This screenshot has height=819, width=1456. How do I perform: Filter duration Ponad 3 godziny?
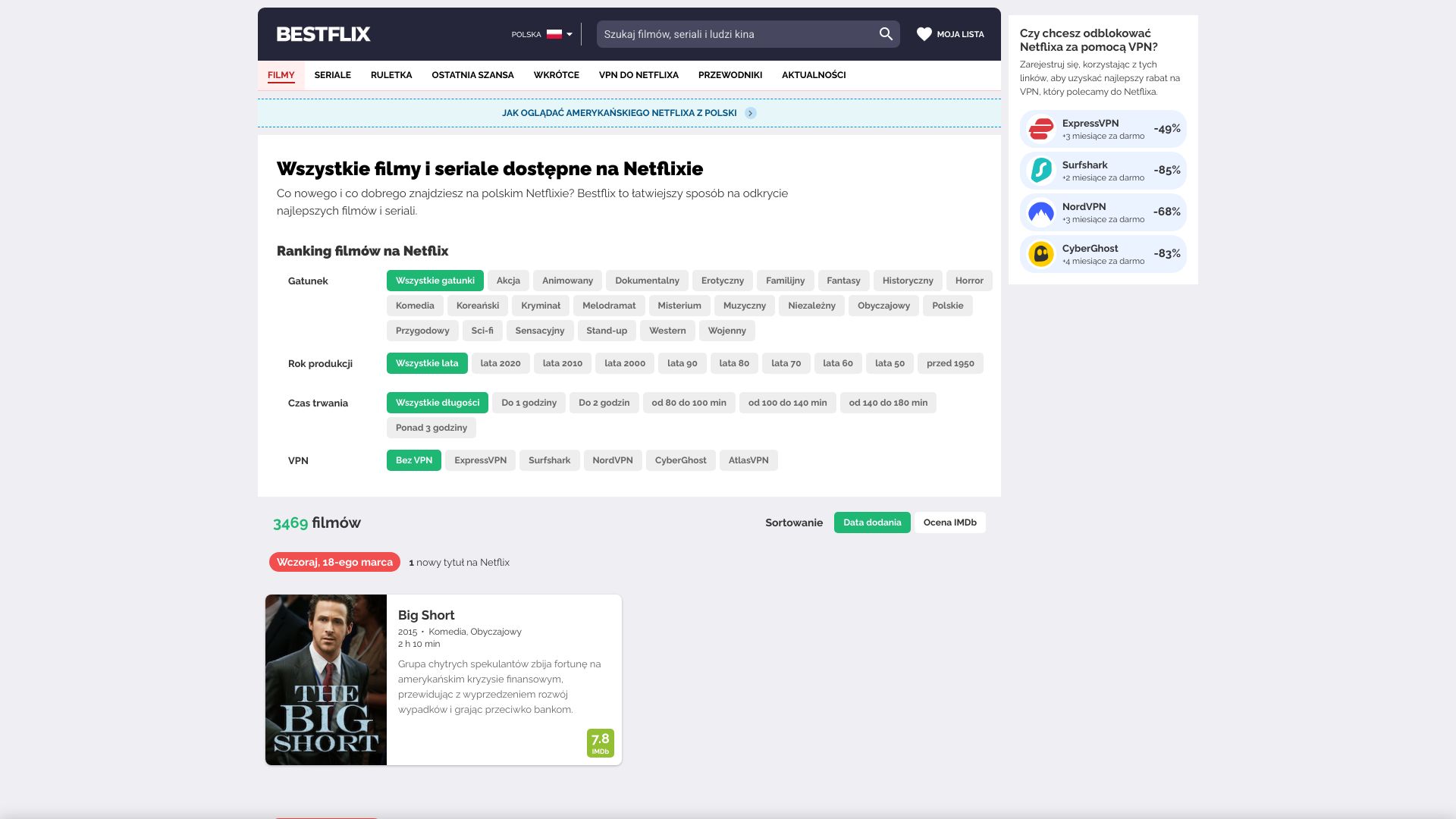(x=431, y=428)
